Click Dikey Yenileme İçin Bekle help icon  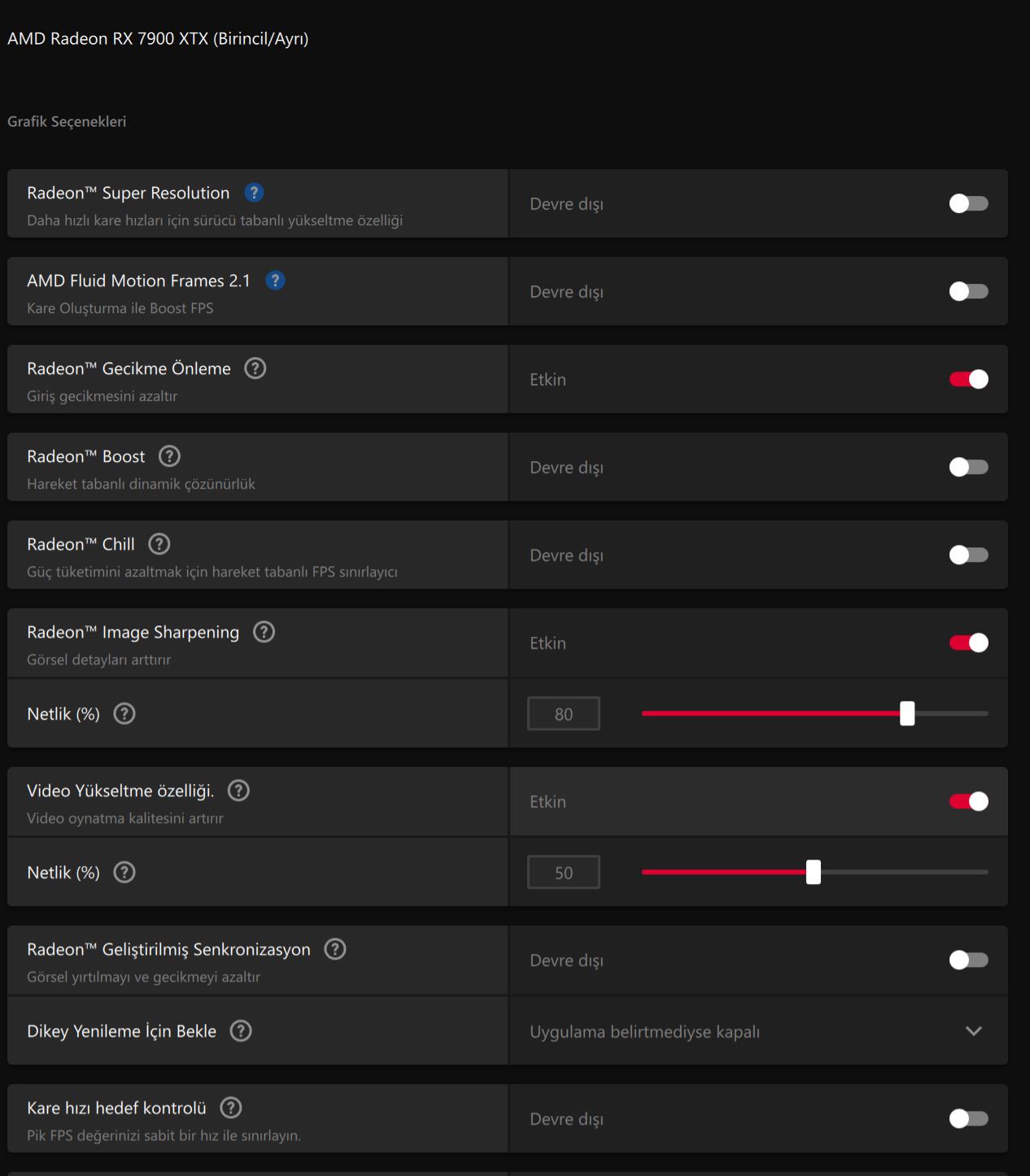[241, 1031]
